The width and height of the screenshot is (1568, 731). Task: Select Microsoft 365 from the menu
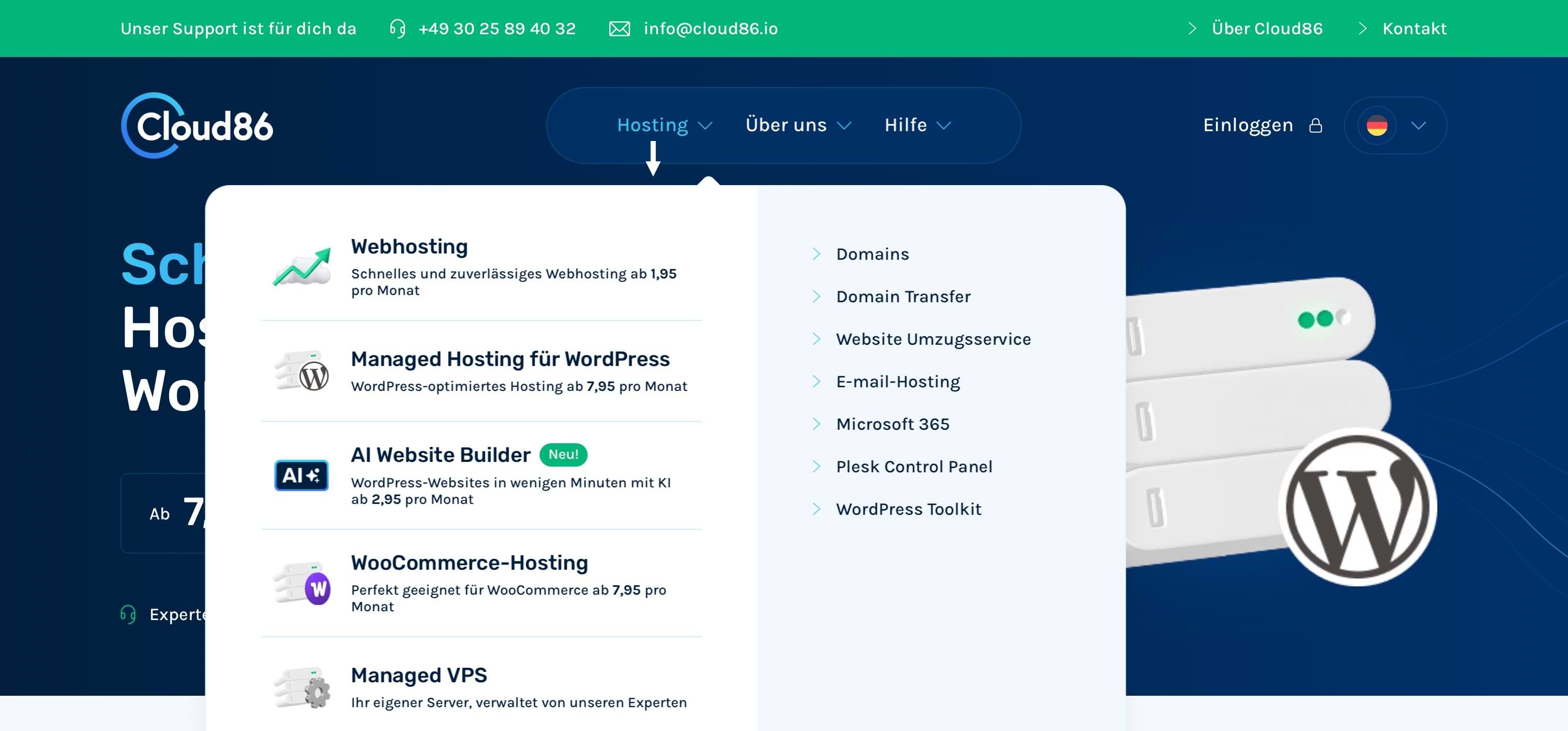click(892, 424)
